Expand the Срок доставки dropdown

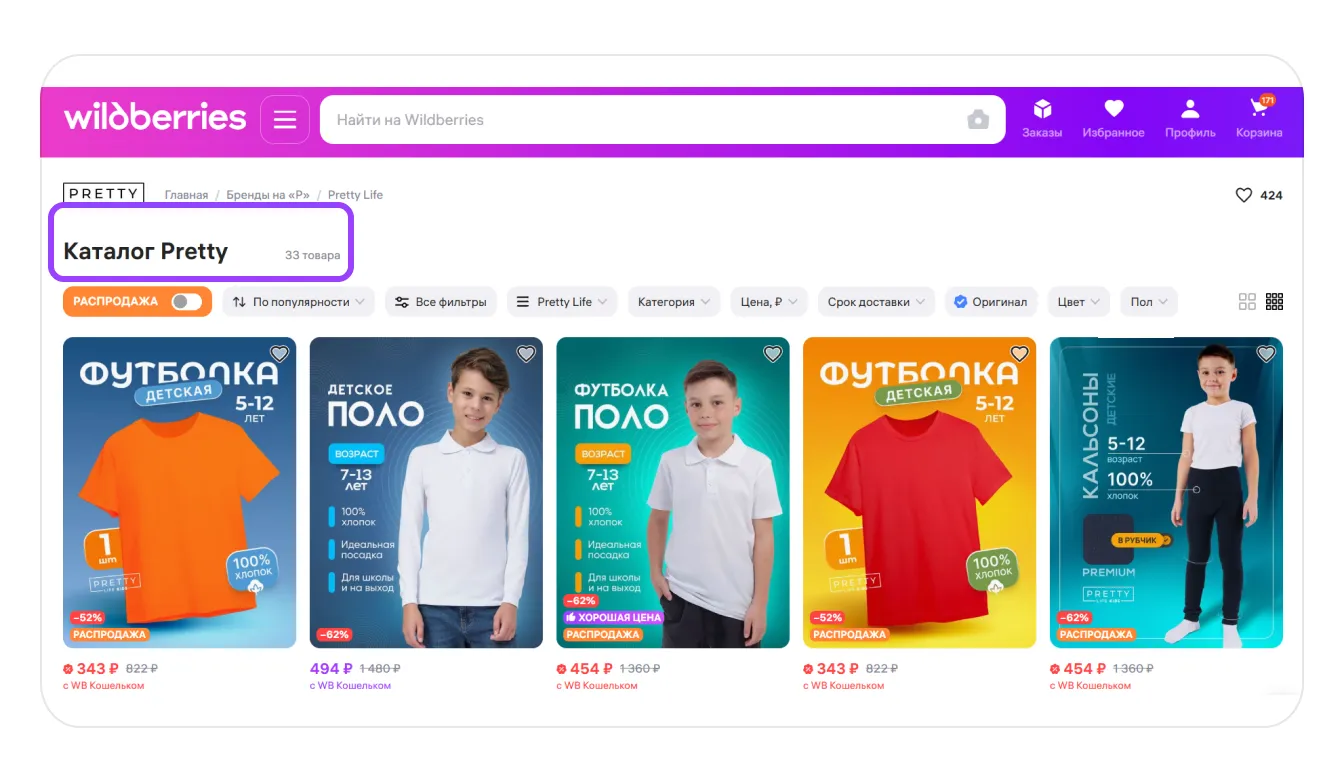(x=876, y=302)
